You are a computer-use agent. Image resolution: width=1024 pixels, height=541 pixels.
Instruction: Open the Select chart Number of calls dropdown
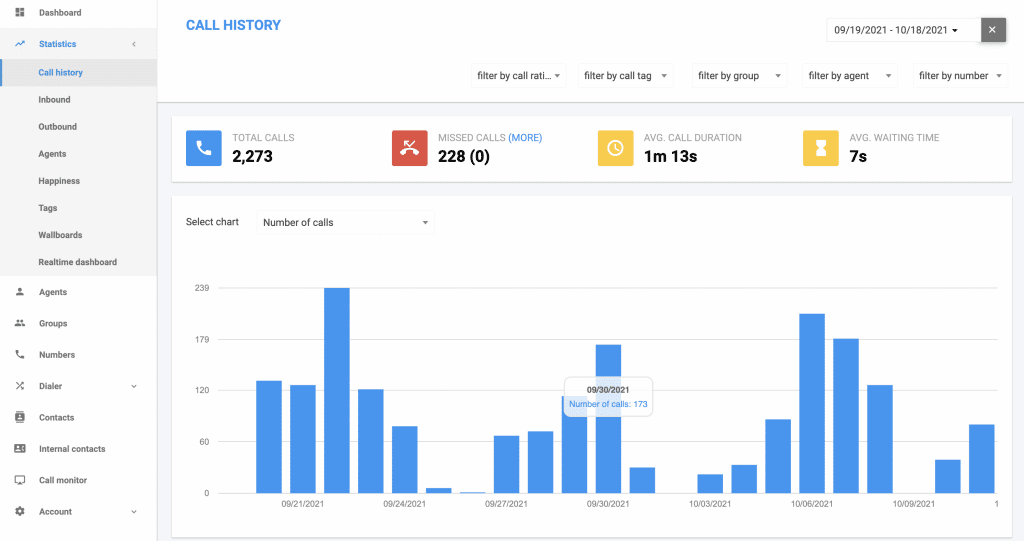point(345,222)
